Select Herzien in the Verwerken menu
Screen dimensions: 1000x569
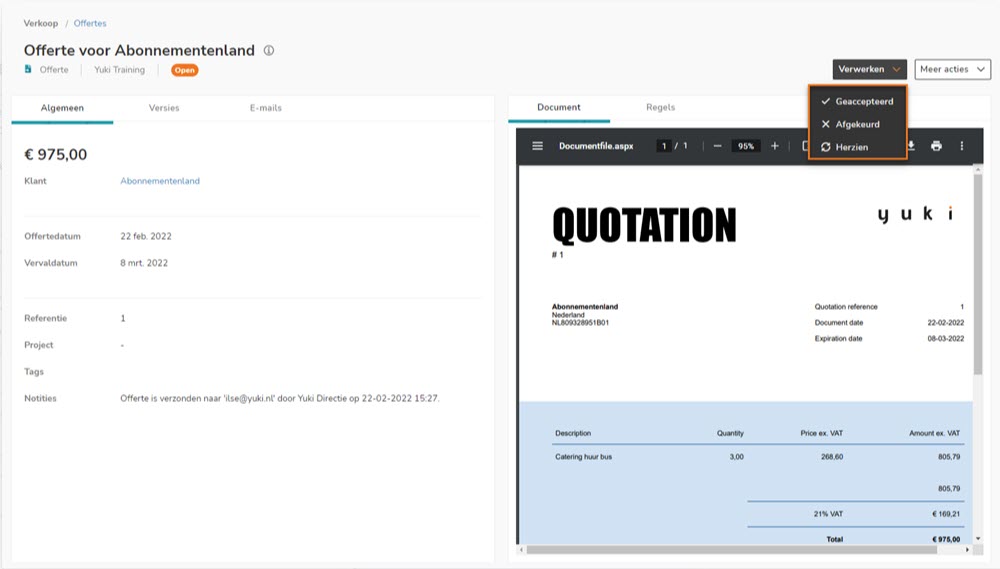click(858, 147)
